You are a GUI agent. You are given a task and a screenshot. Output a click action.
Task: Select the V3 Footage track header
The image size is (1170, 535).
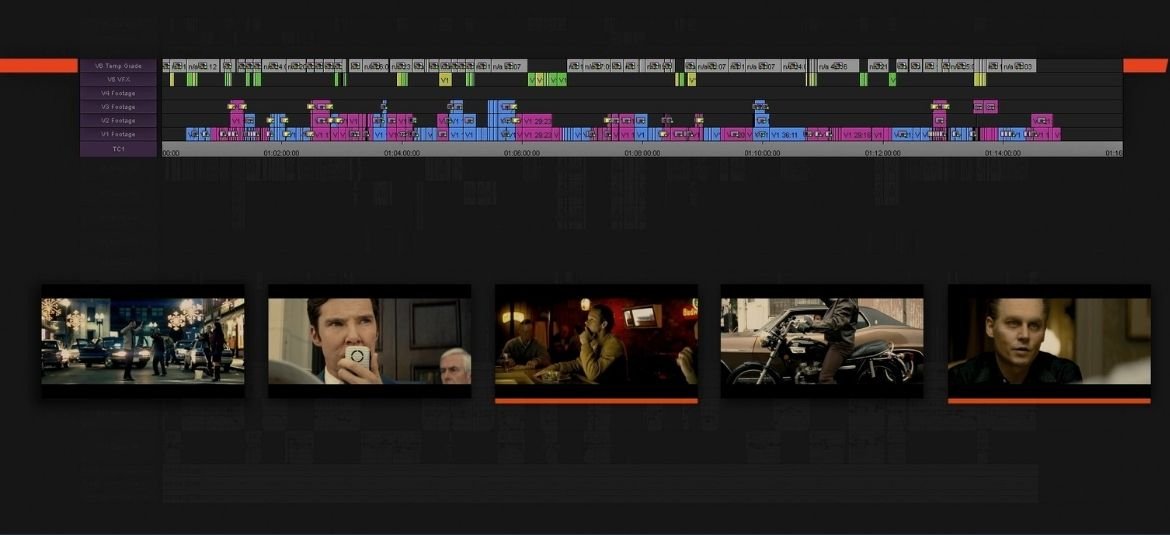pos(119,107)
